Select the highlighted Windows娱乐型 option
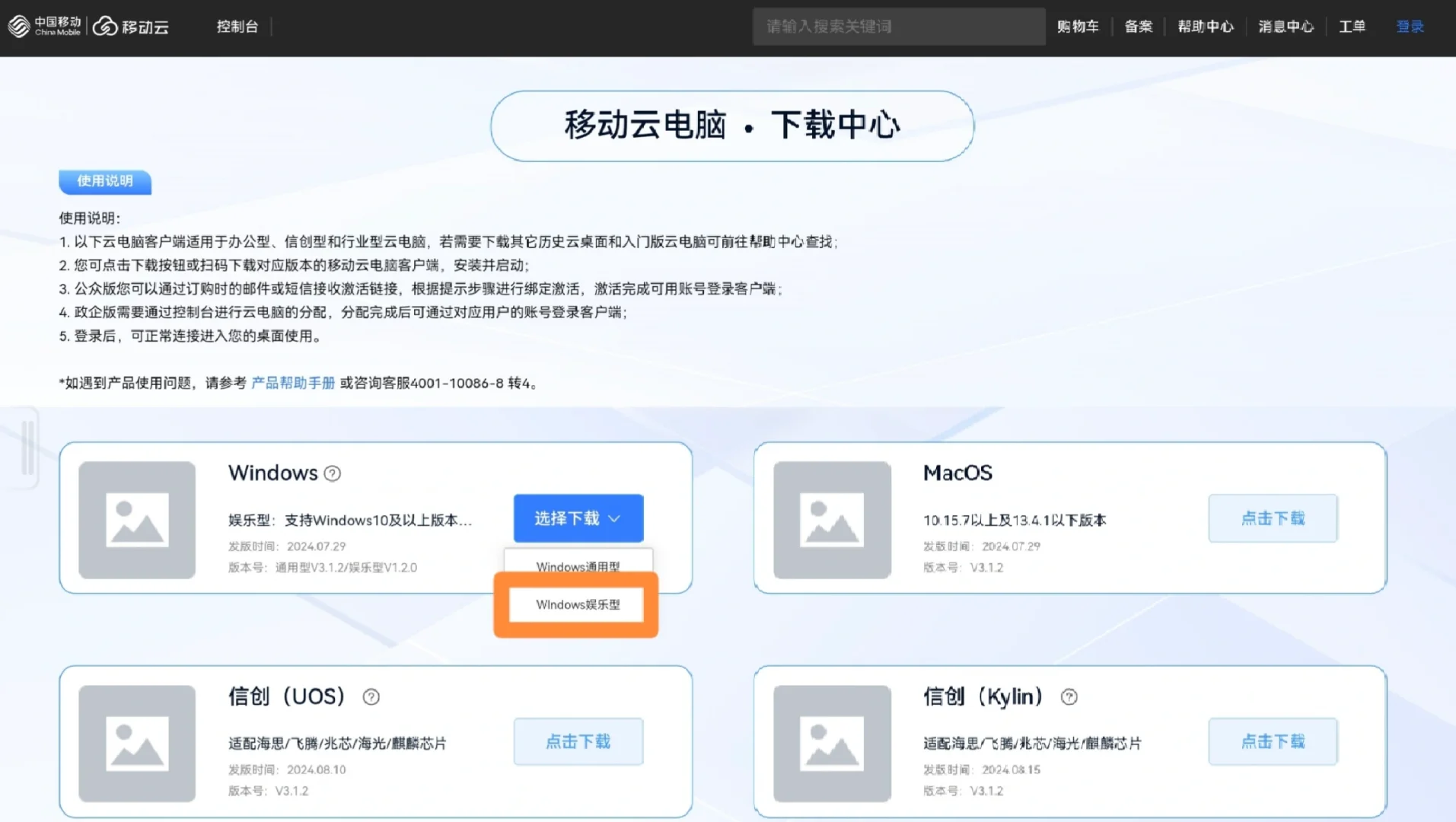This screenshot has width=1456, height=822. point(576,604)
